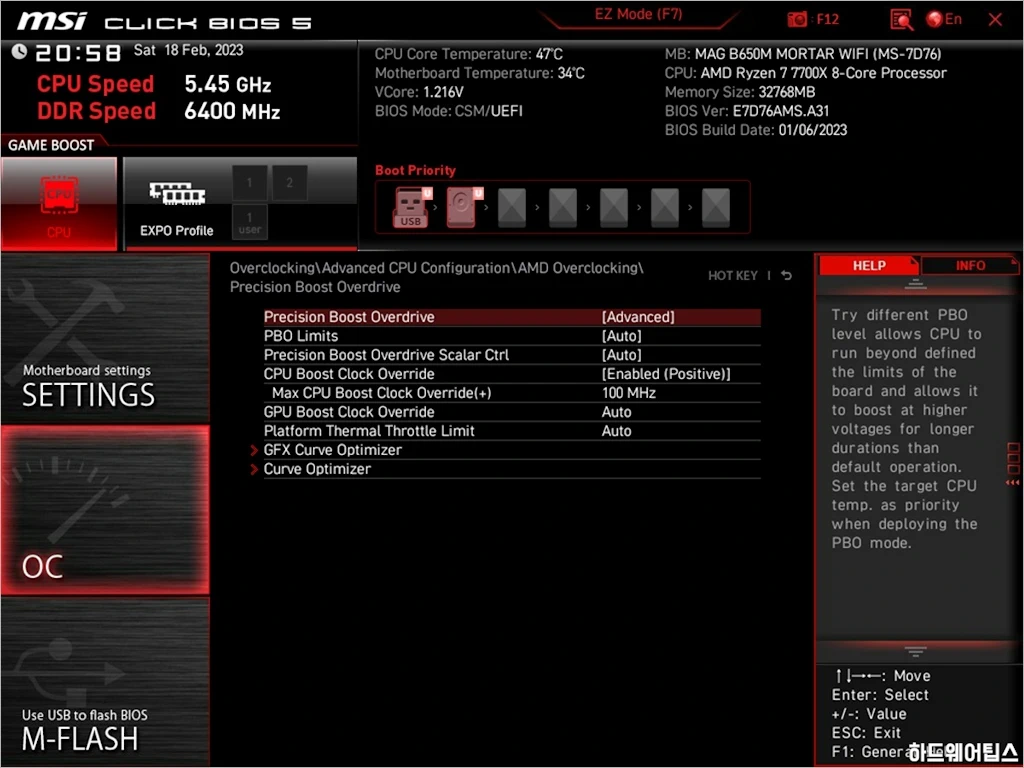Image resolution: width=1024 pixels, height=768 pixels.
Task: Click the Memory Size 32768MB text
Action: point(740,92)
